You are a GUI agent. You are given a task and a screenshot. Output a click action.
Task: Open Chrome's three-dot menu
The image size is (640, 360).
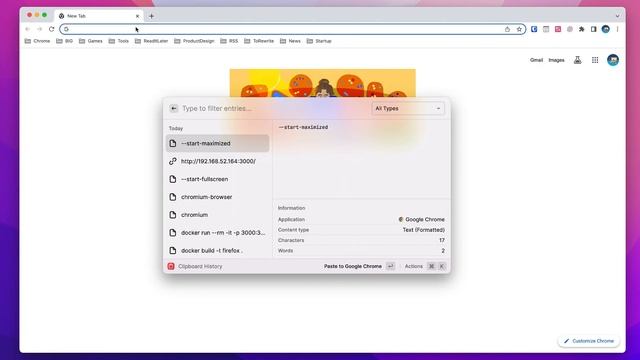(618, 29)
